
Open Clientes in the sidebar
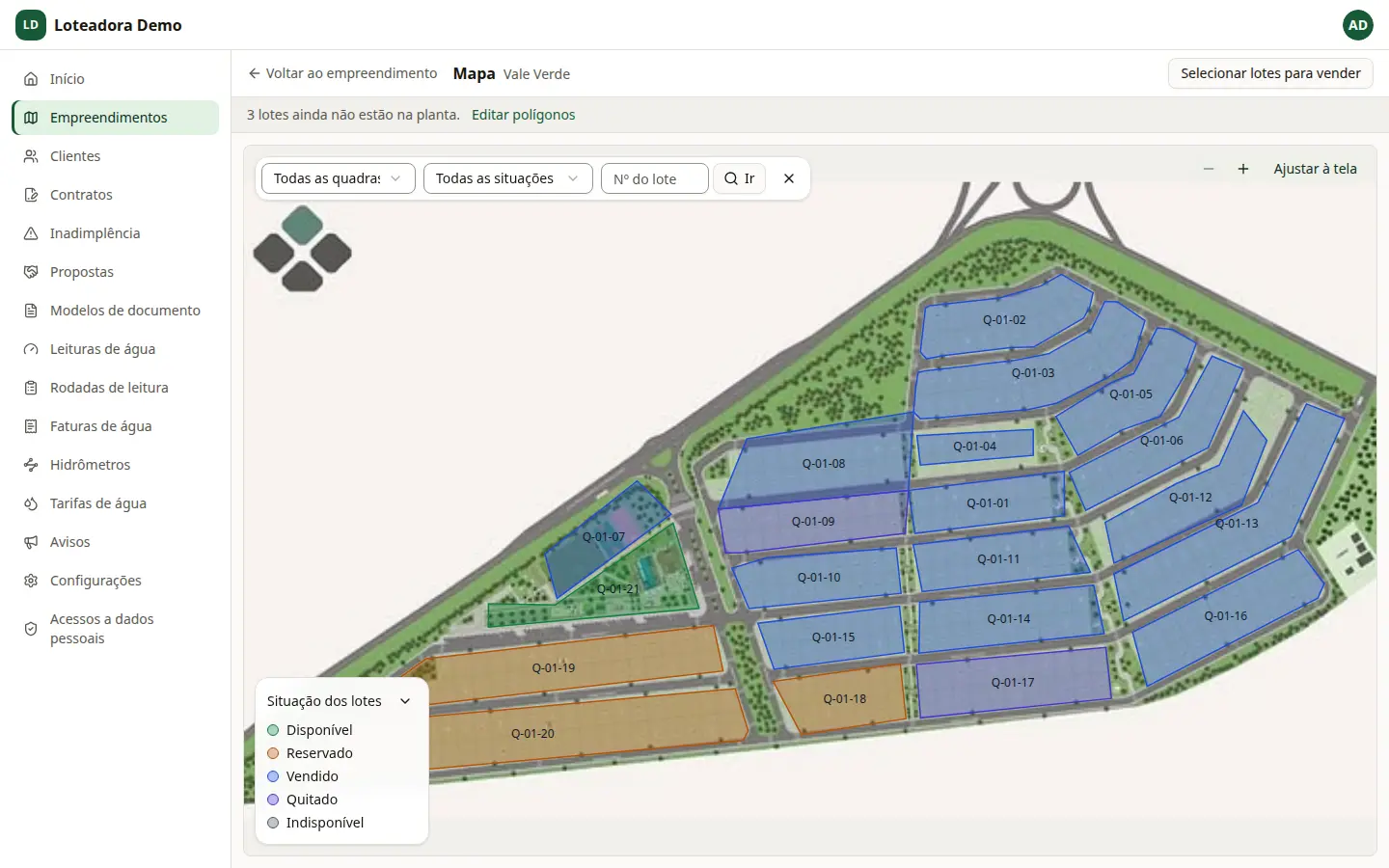[116, 156]
